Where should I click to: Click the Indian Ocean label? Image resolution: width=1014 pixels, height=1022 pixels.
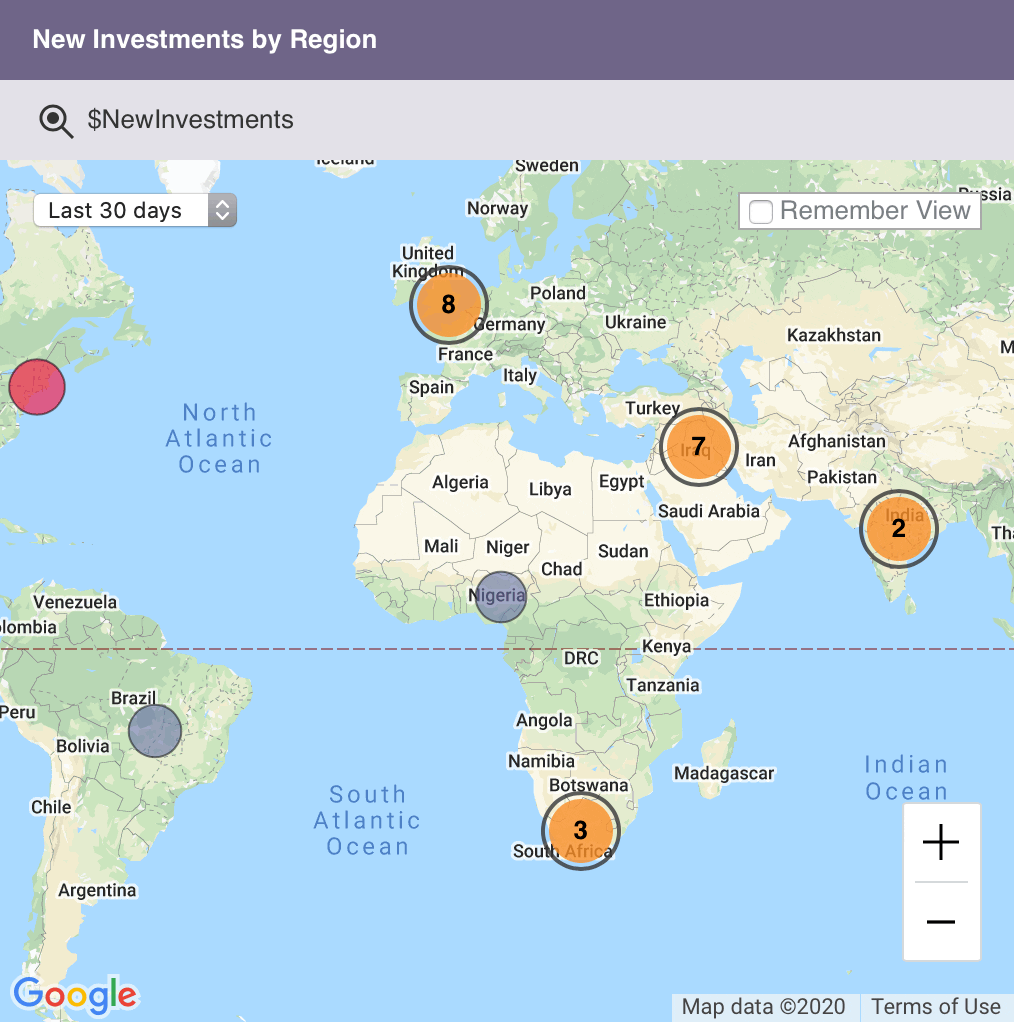pyautogui.click(x=906, y=778)
